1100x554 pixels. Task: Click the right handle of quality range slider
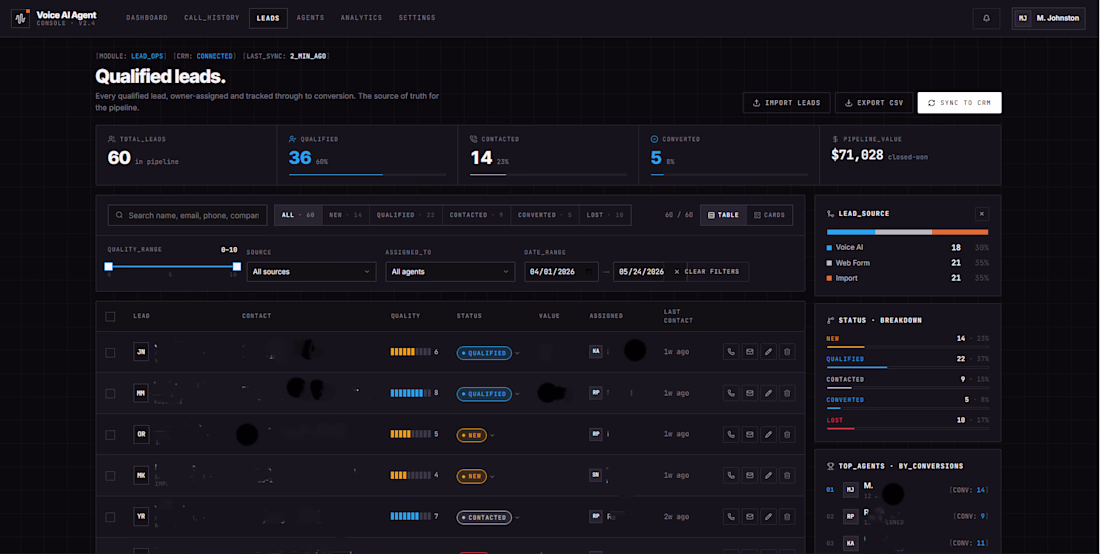[x=237, y=266]
